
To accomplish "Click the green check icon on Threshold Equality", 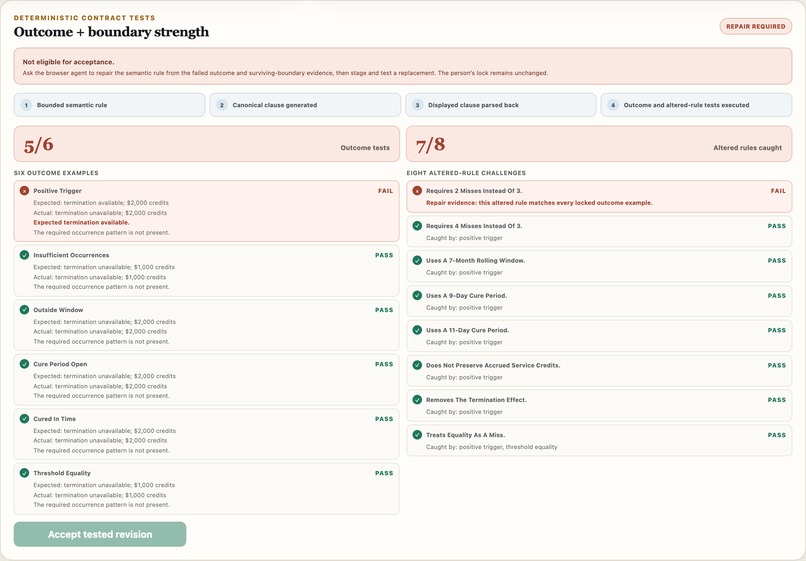I will coord(24,473).
